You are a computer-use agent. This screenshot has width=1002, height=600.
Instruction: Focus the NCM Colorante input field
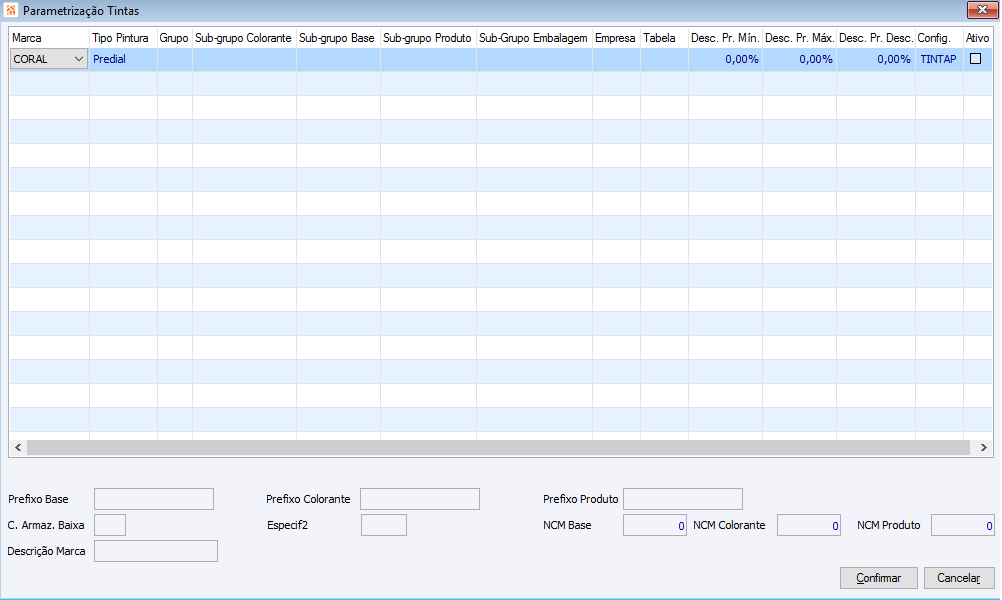pyautogui.click(x=809, y=525)
